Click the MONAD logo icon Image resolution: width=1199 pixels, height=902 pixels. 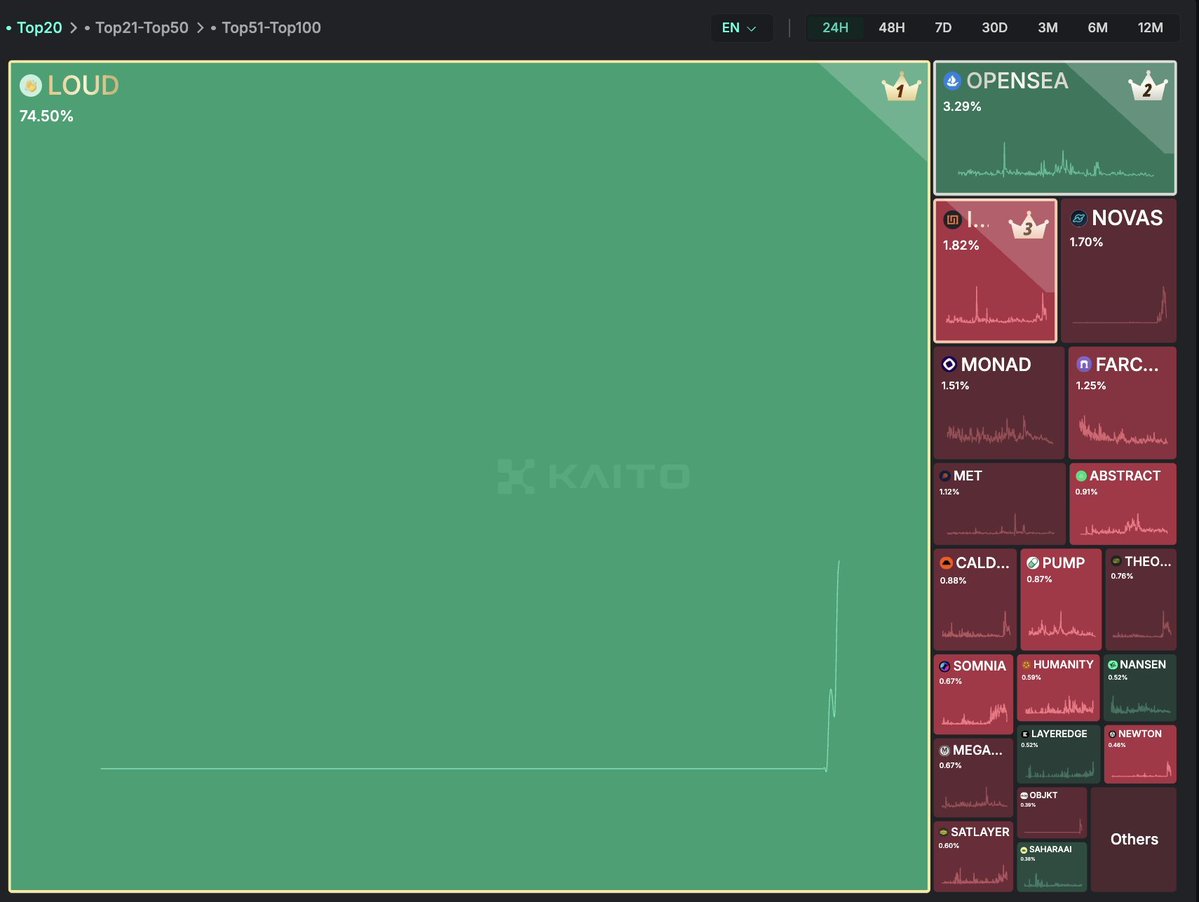pos(949,364)
